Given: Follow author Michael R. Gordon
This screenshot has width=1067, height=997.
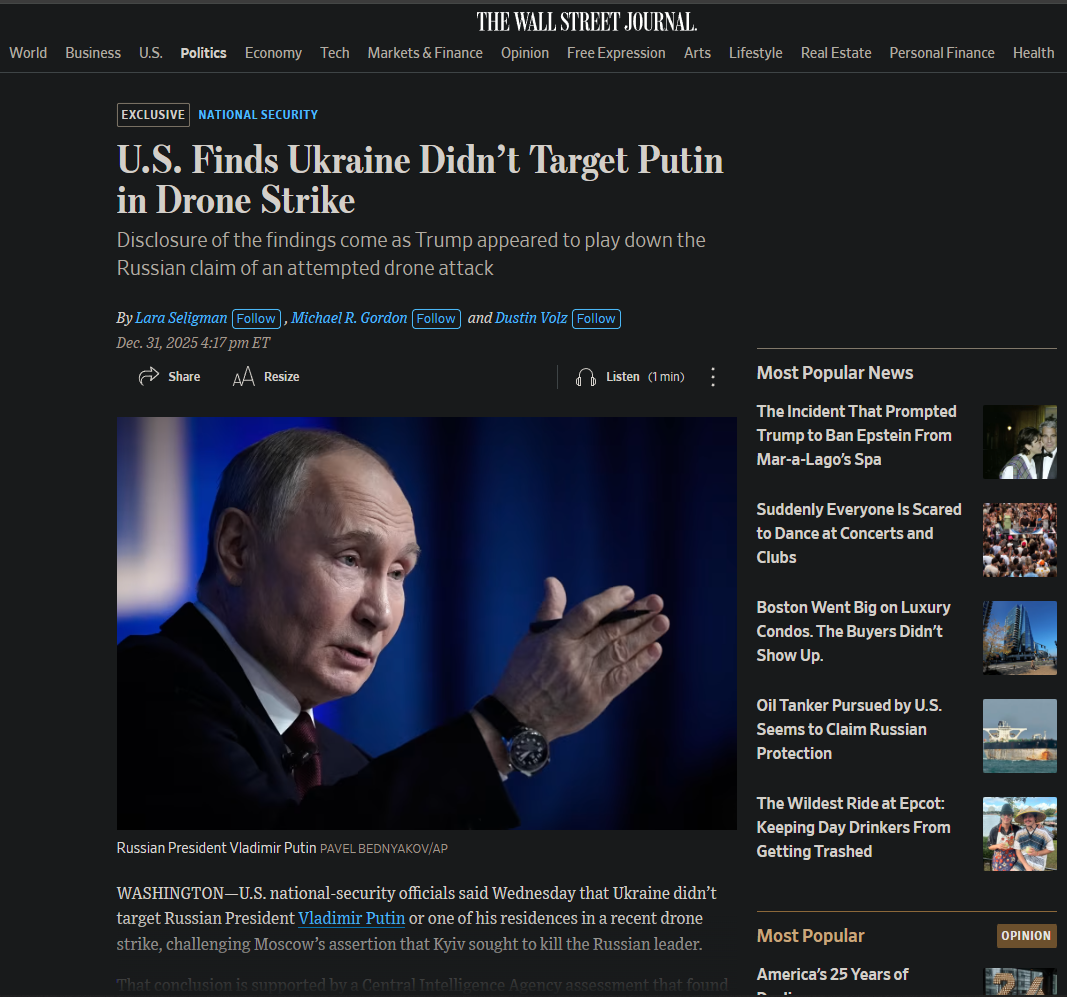Looking at the screenshot, I should (436, 318).
